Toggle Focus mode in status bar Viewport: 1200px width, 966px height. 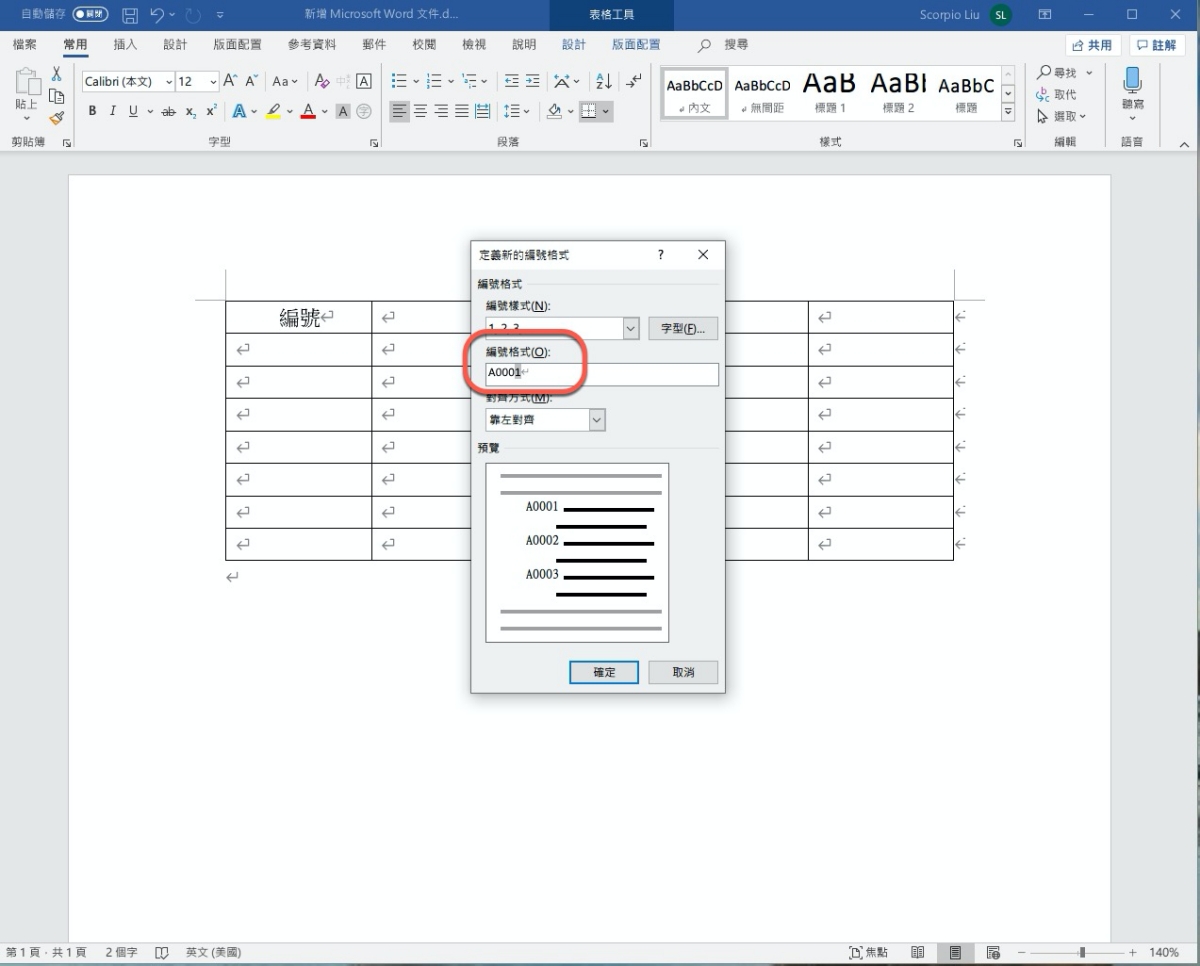point(868,952)
